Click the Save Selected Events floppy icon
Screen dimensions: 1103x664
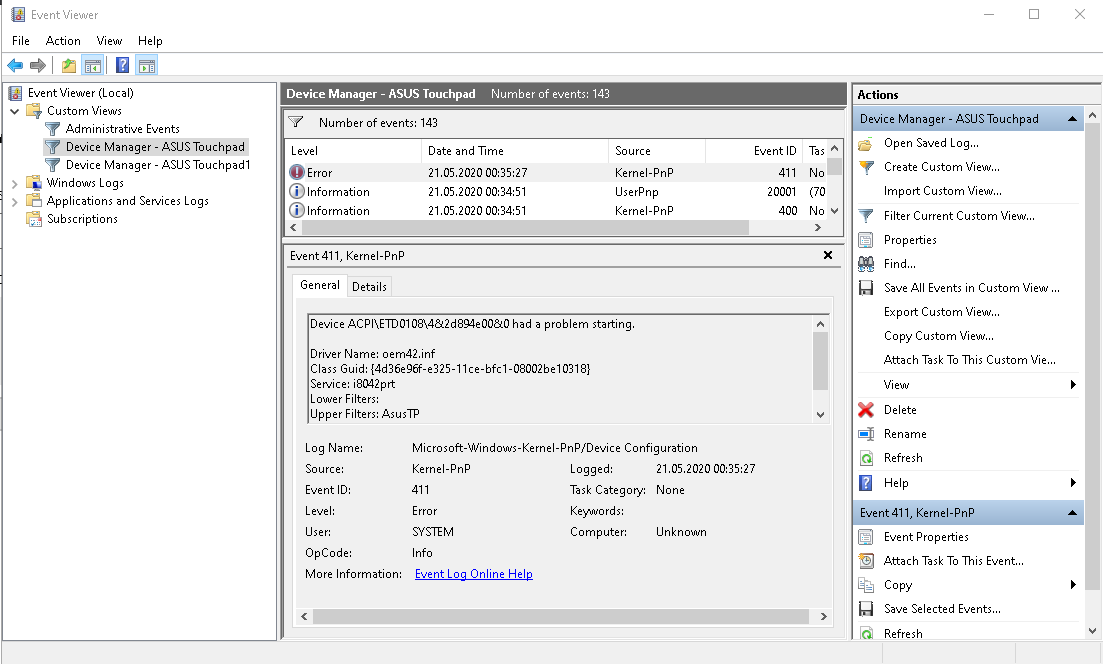point(866,608)
